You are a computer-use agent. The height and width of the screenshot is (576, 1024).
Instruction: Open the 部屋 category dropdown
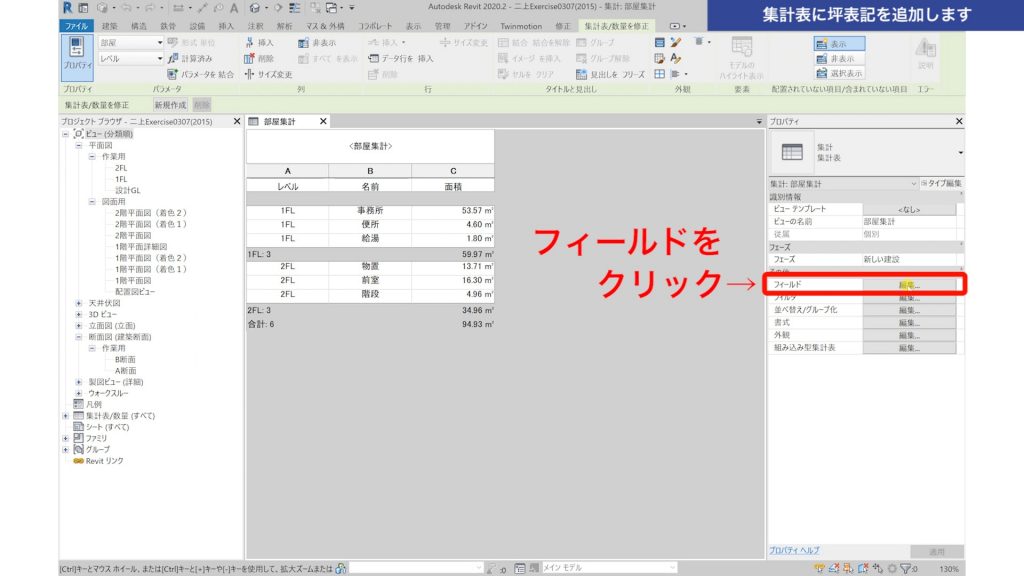[159, 42]
